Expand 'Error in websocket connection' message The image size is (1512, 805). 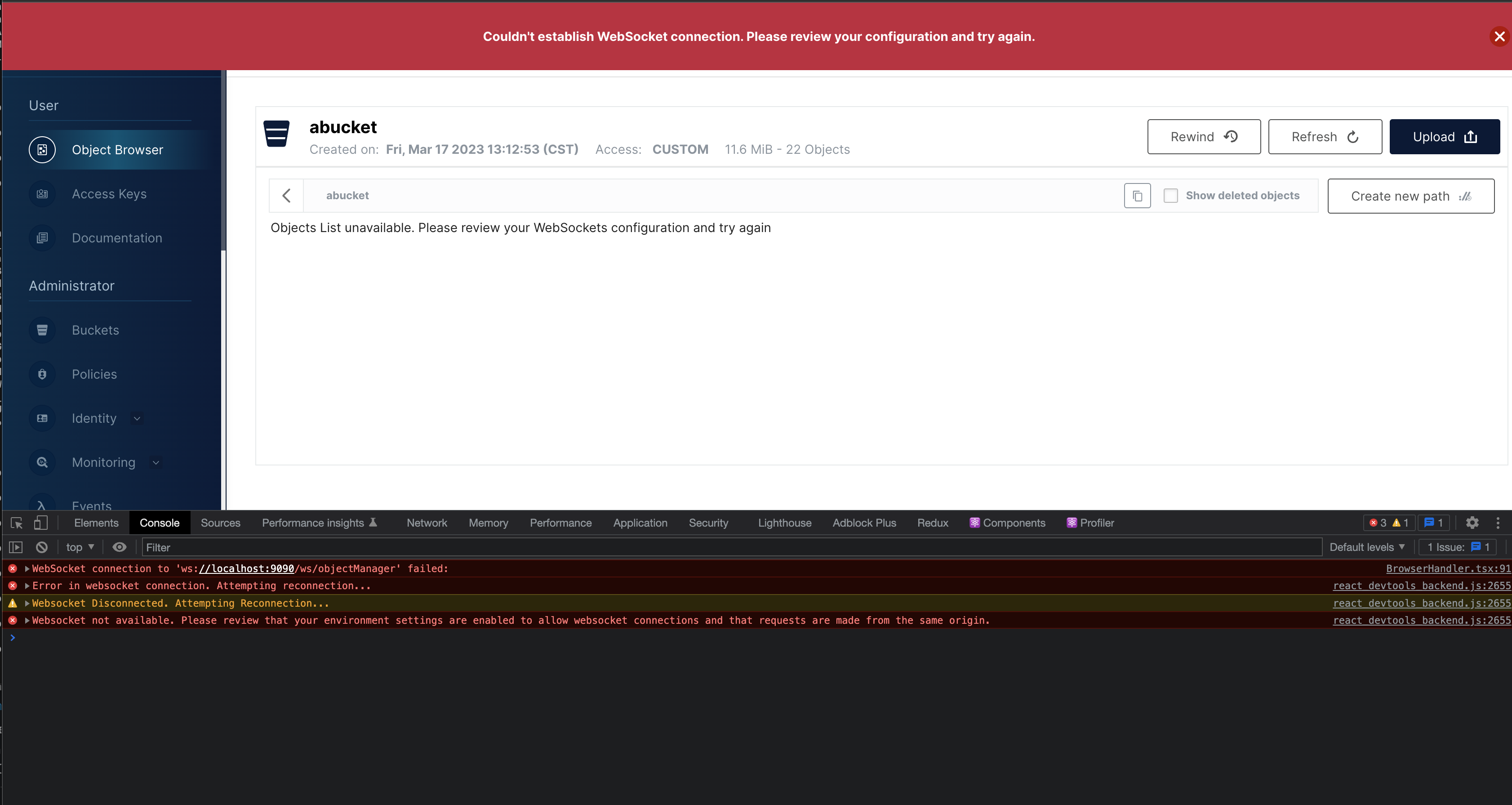pos(27,586)
